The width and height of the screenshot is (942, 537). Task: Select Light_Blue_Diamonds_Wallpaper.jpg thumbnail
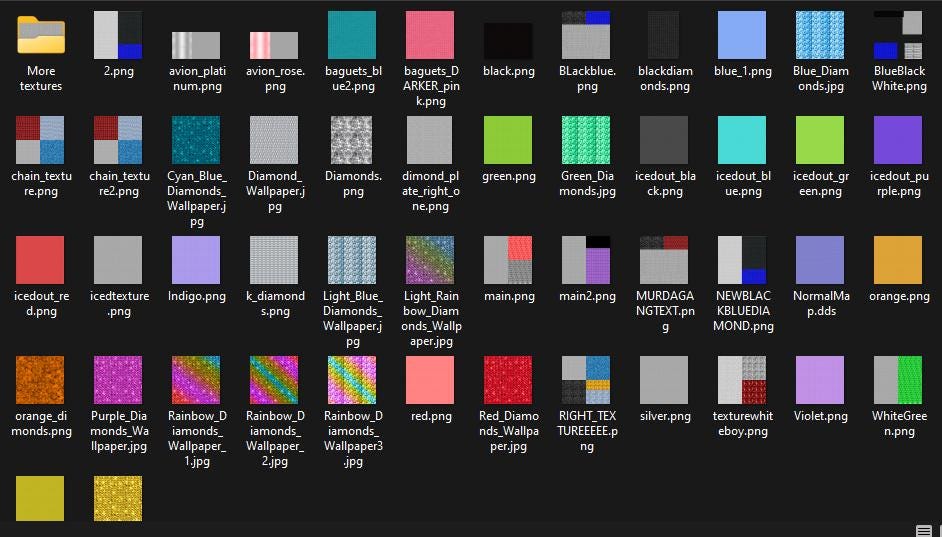coord(352,260)
